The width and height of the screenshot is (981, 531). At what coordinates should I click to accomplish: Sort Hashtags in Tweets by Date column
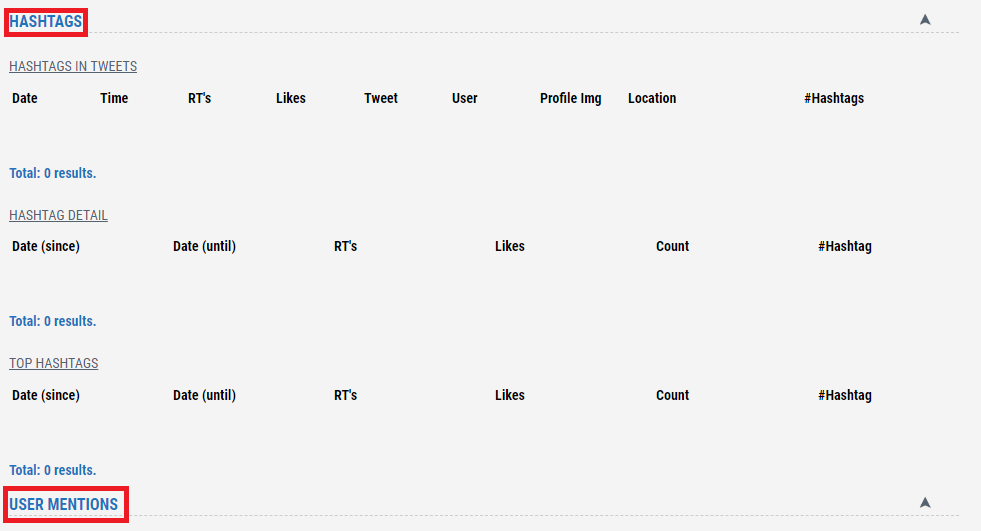[25, 98]
